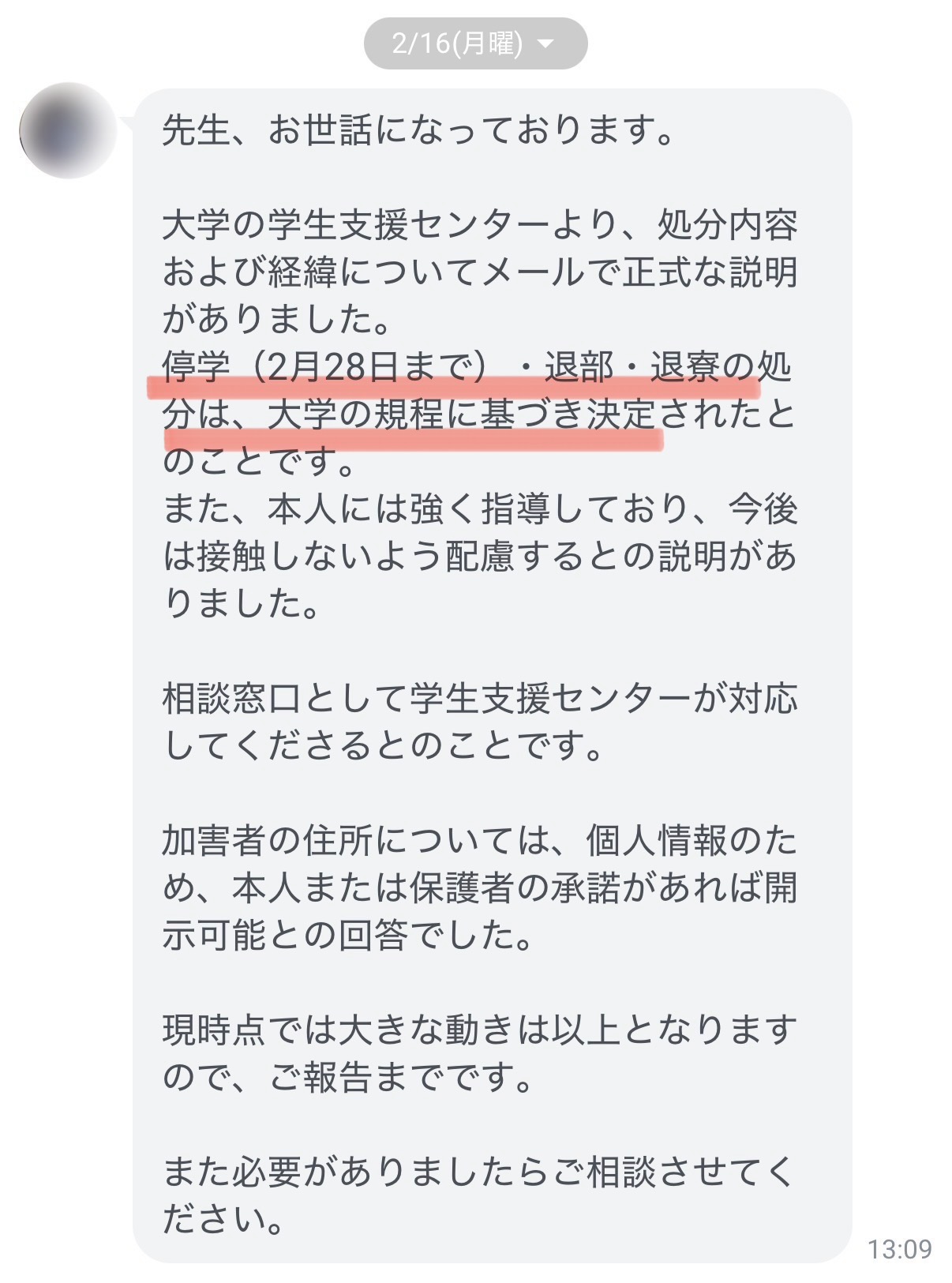Click the text 退部・退寮の処 in the message
Image resolution: width=952 pixels, height=1283 pixels.
tap(668, 367)
